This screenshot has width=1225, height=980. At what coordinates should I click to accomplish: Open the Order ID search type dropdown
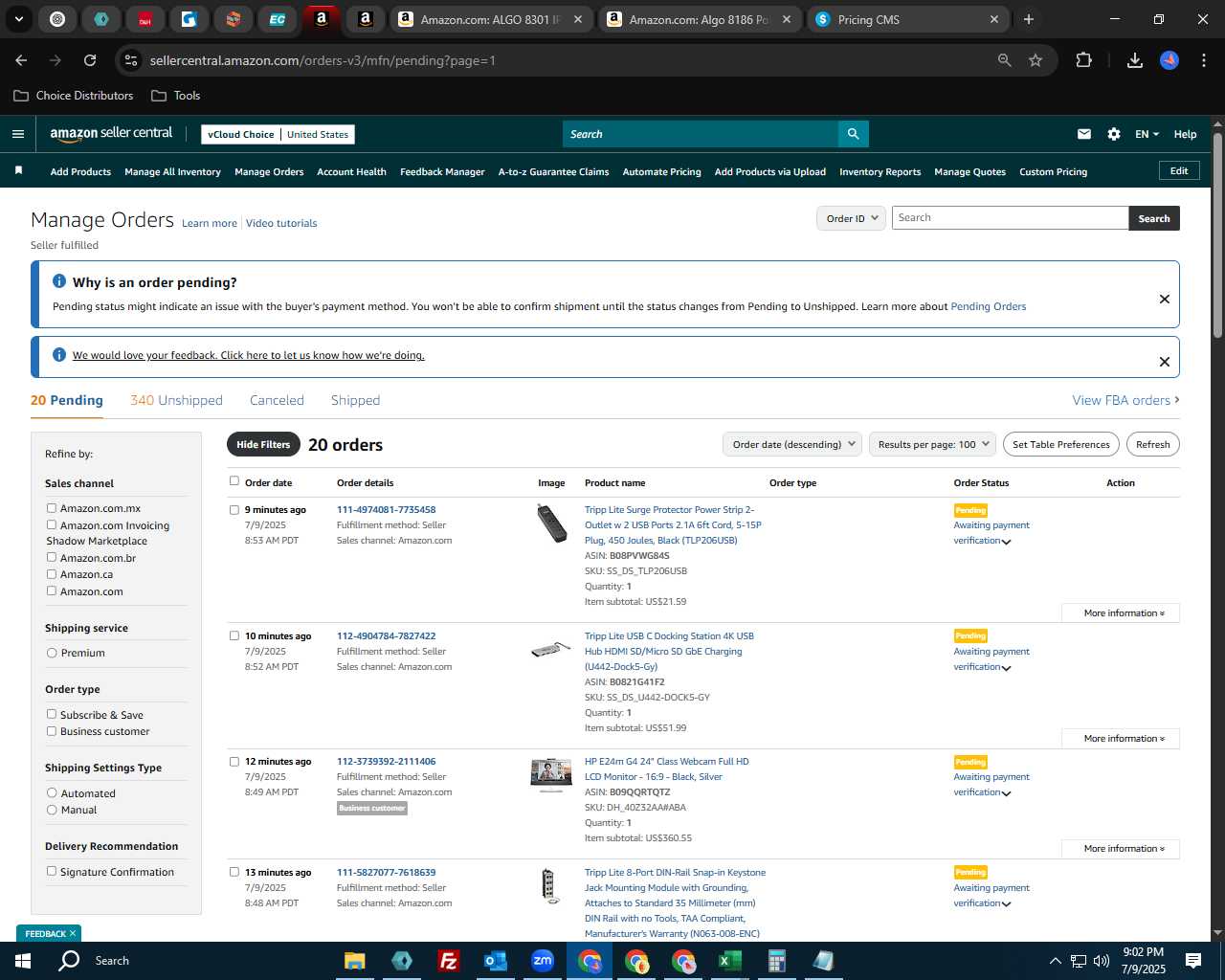point(851,218)
